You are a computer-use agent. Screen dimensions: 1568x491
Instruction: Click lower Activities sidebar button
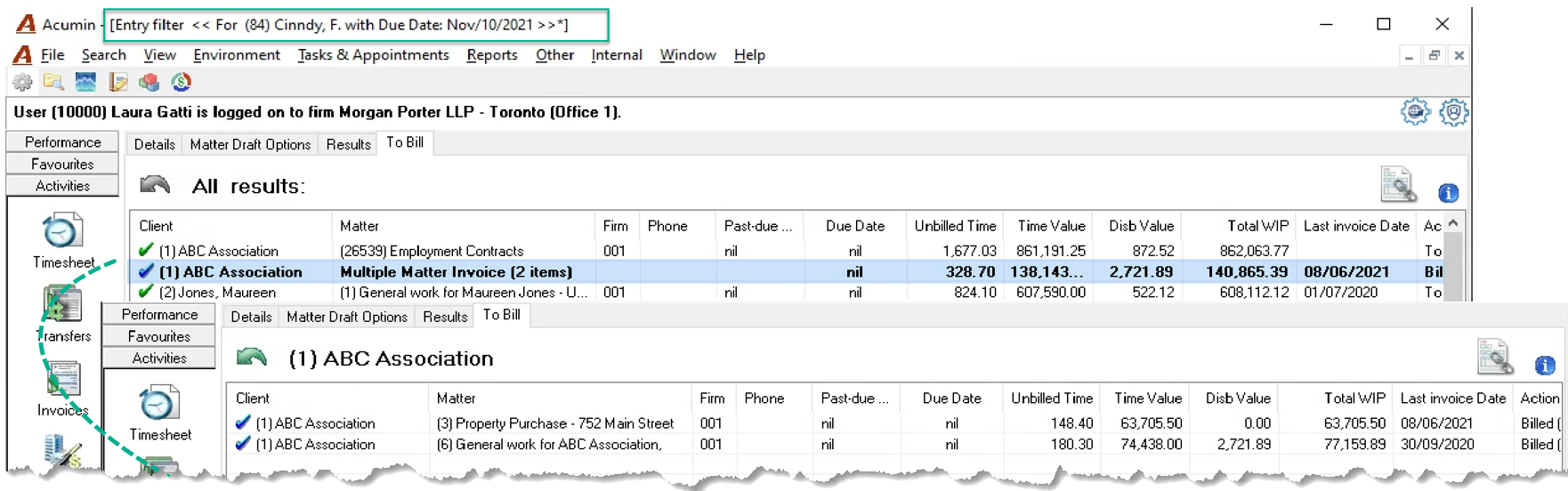point(160,358)
